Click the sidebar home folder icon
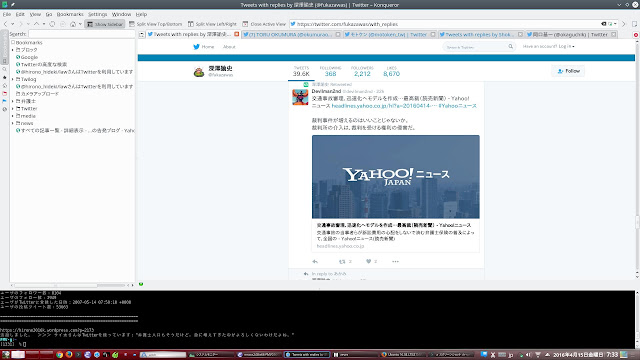The width and height of the screenshot is (640, 360). (x=4, y=85)
